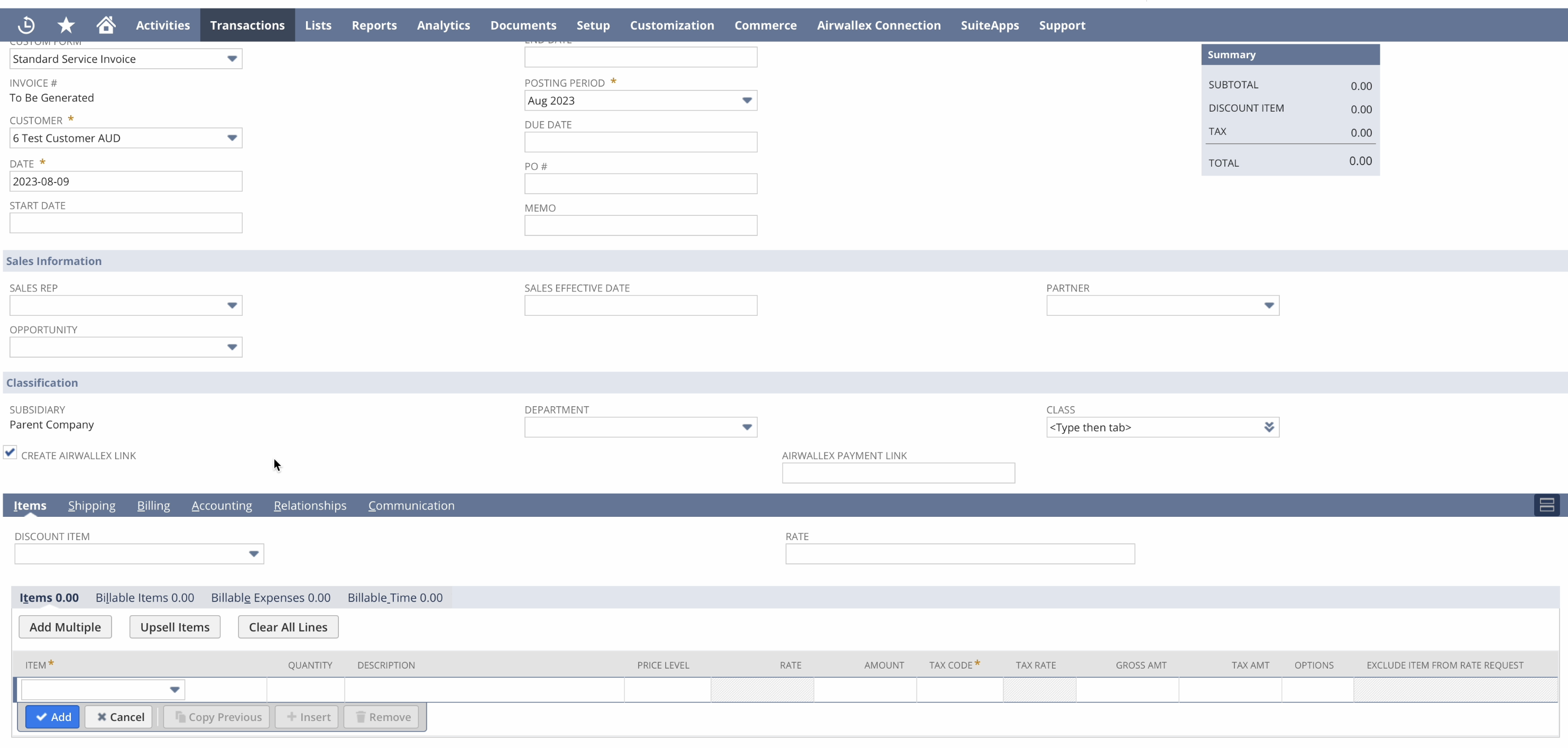Switch to the Accounting tab
1568x748 pixels.
coord(221,504)
